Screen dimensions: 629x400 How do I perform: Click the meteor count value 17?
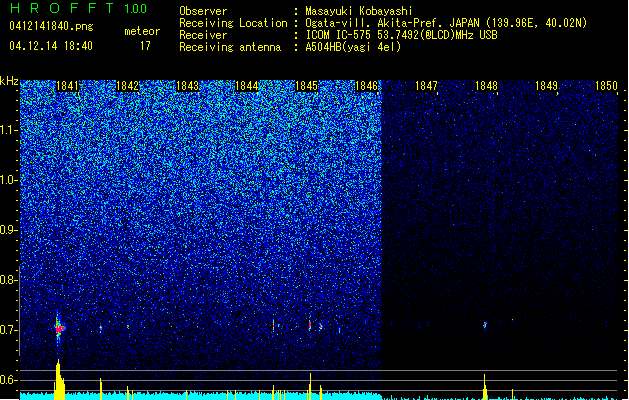coord(145,46)
